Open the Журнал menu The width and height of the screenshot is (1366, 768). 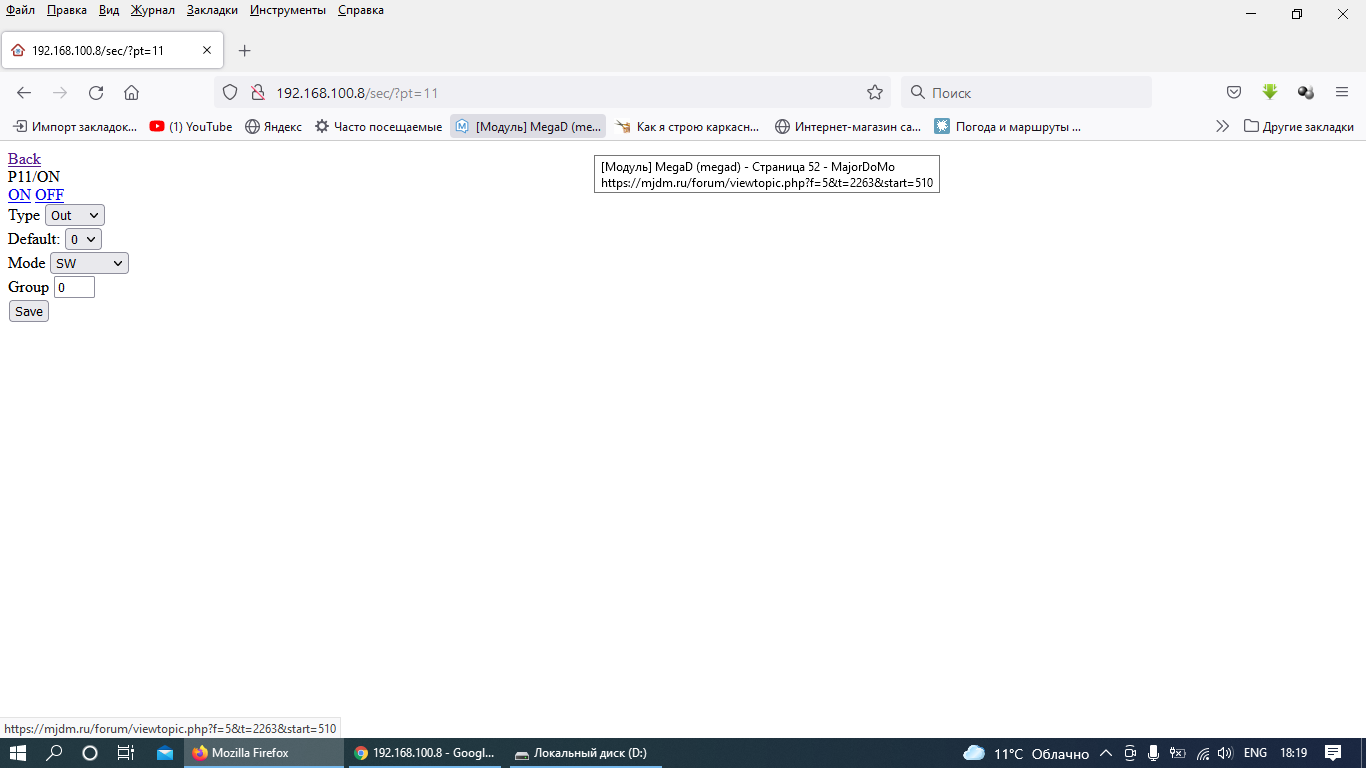pyautogui.click(x=152, y=10)
